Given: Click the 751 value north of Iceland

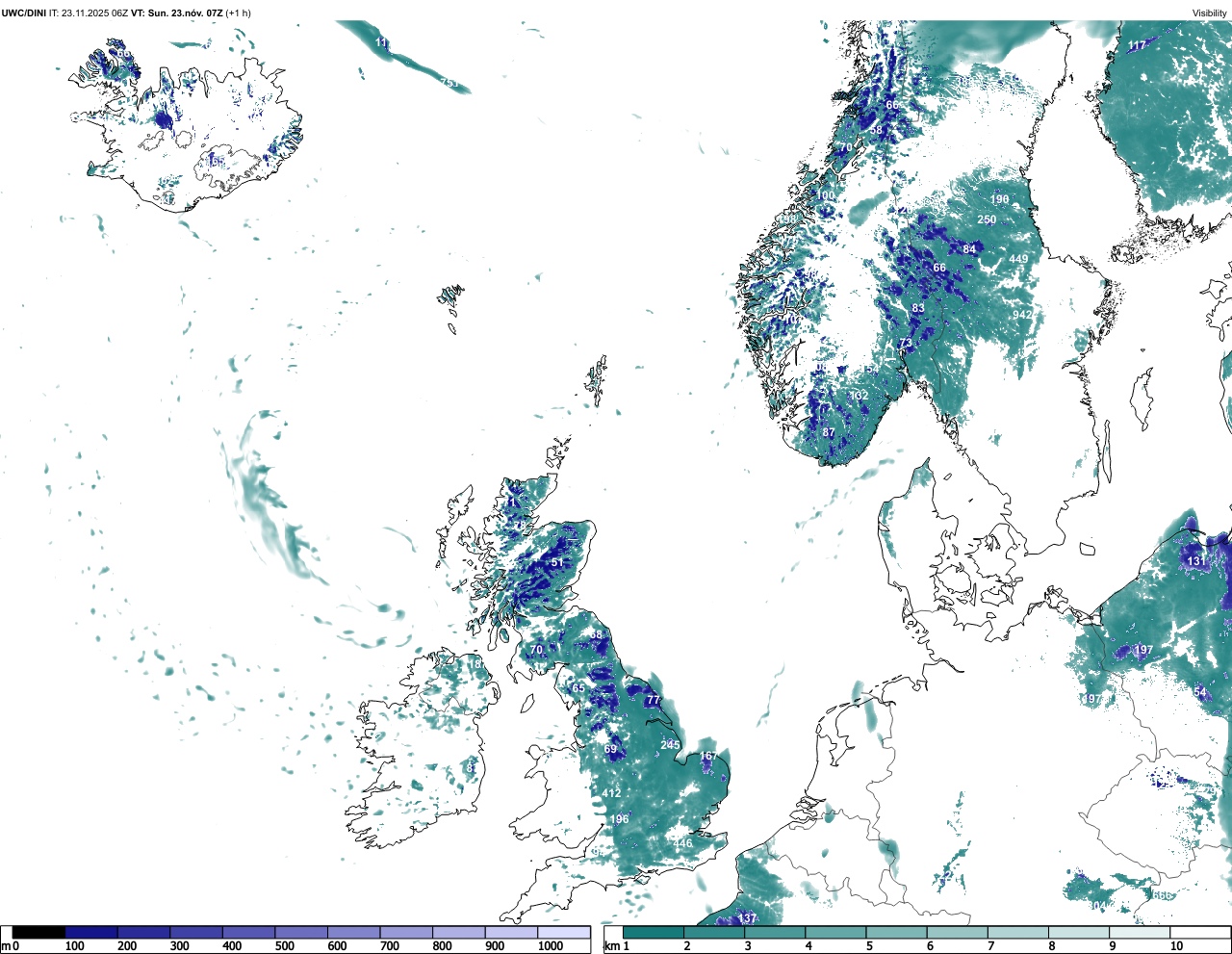Looking at the screenshot, I should coord(449,83).
